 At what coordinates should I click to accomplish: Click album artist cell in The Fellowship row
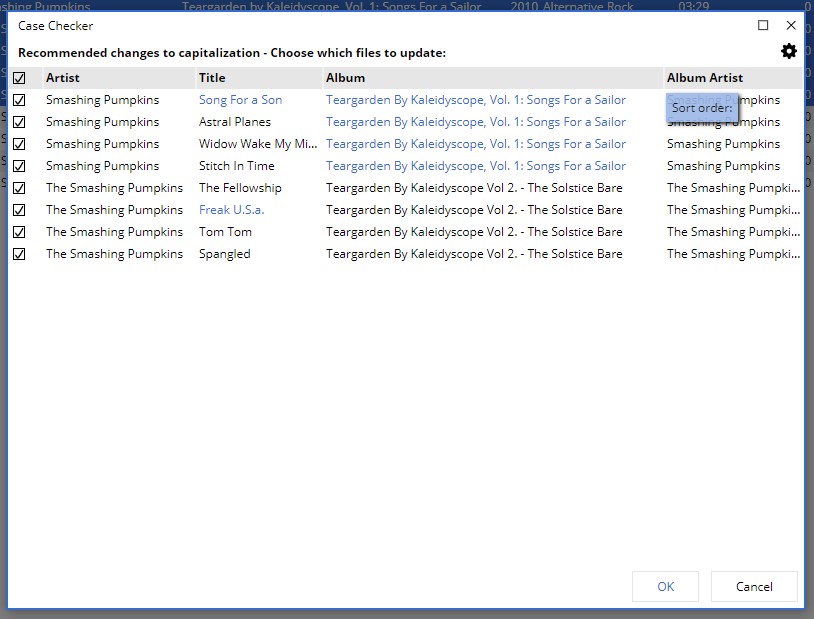click(x=733, y=187)
